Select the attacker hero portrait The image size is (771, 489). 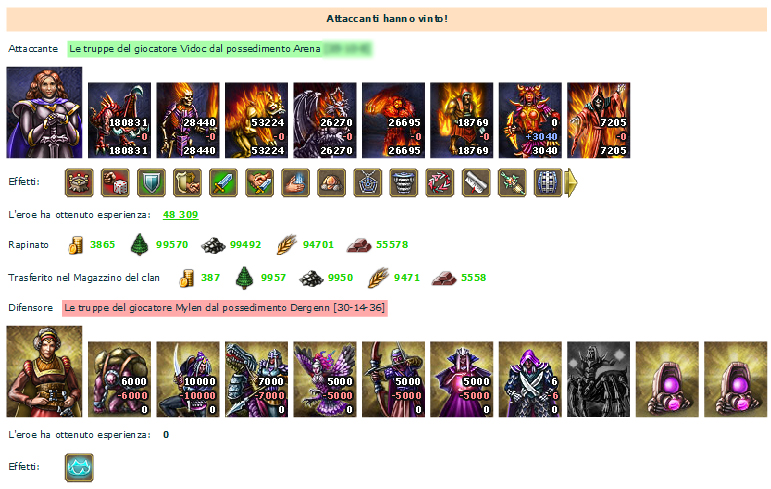point(44,113)
